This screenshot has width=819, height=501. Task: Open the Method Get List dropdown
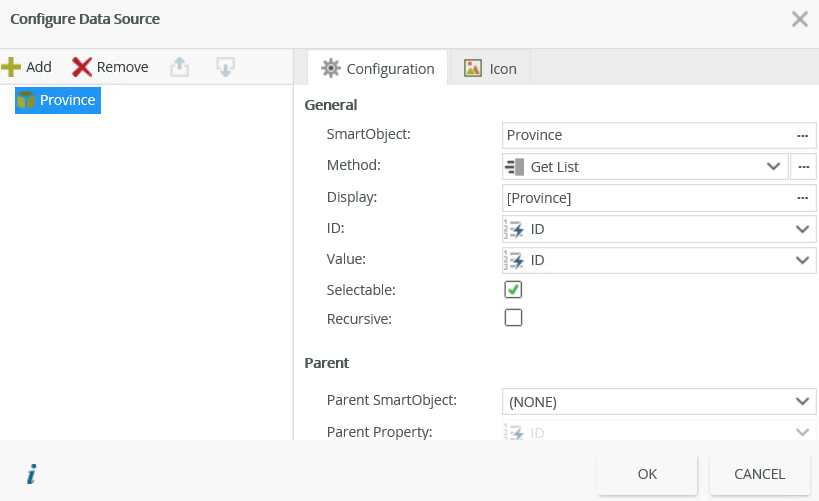[x=644, y=167]
